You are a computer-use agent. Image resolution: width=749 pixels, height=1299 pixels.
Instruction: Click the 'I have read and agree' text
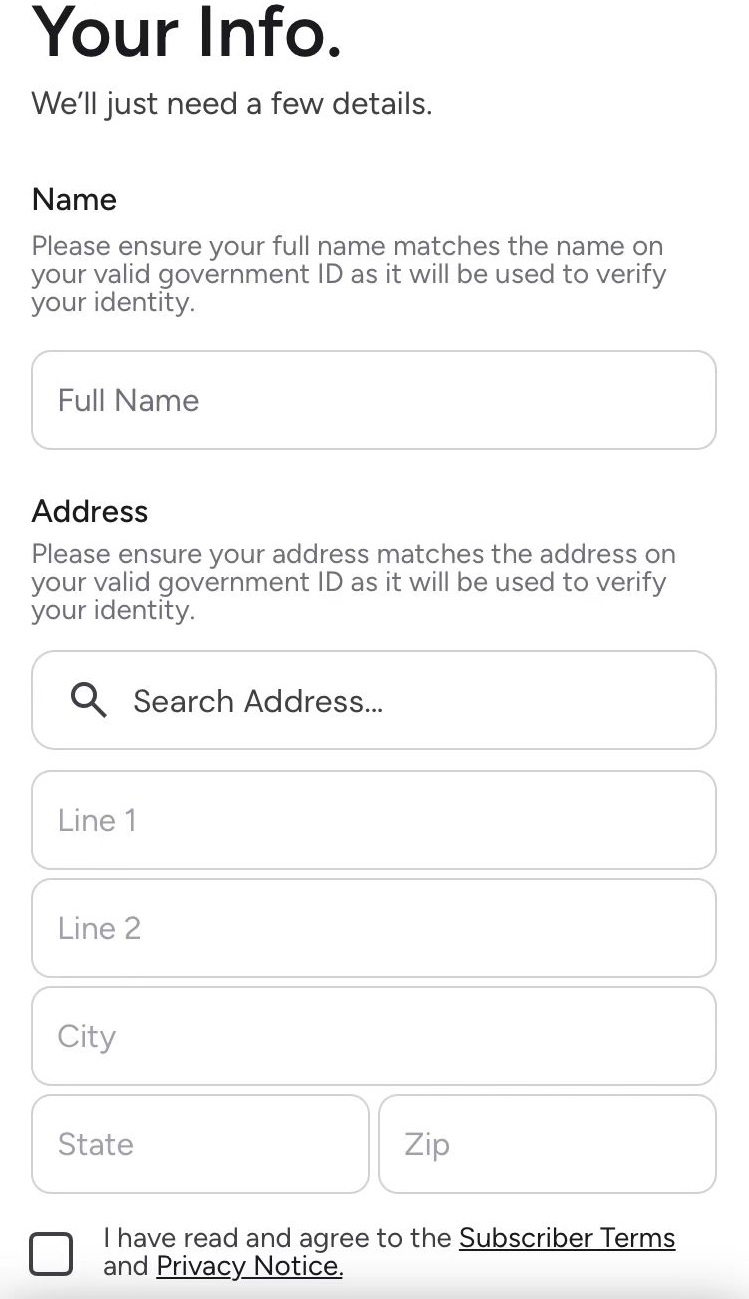click(278, 1238)
